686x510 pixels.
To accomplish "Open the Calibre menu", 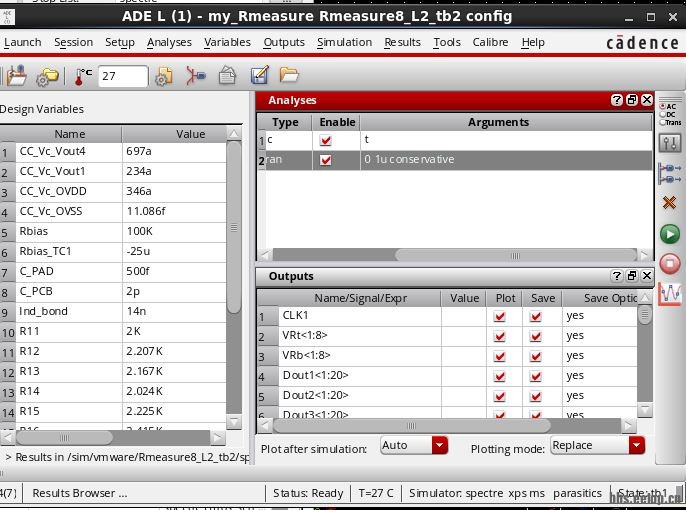I will pos(490,42).
